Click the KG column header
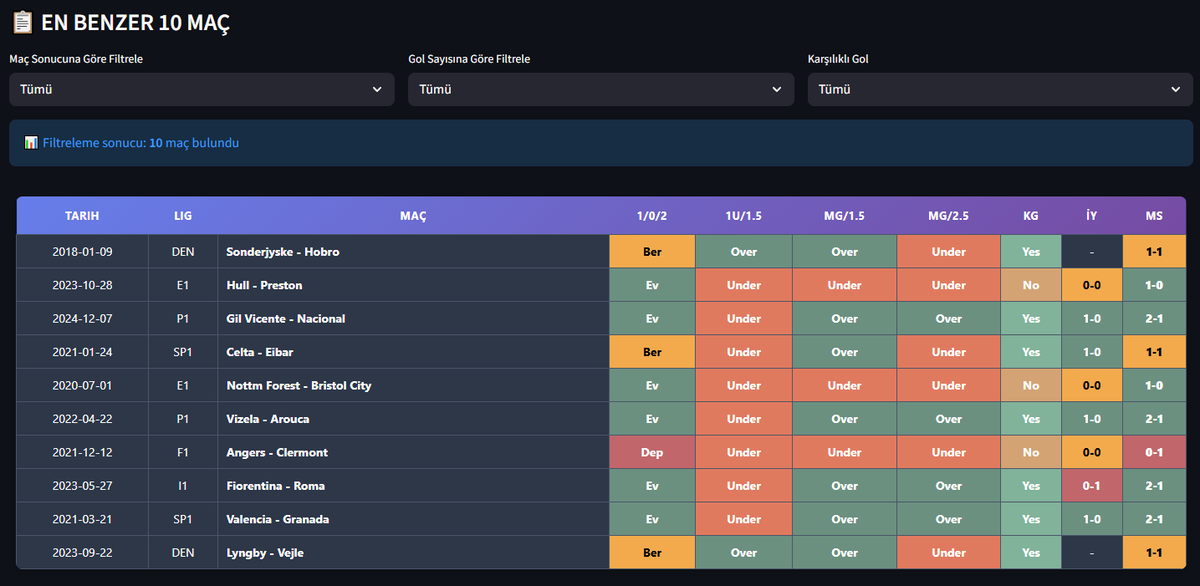Screen dimensions: 1200x586 click(x=1031, y=215)
